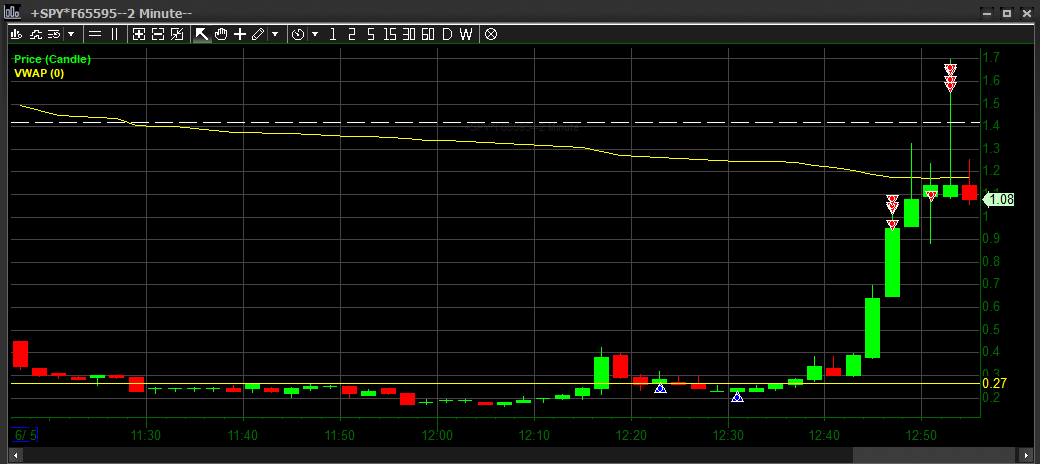Switch to Daily (D) interval
The image size is (1040, 464).
(448, 34)
